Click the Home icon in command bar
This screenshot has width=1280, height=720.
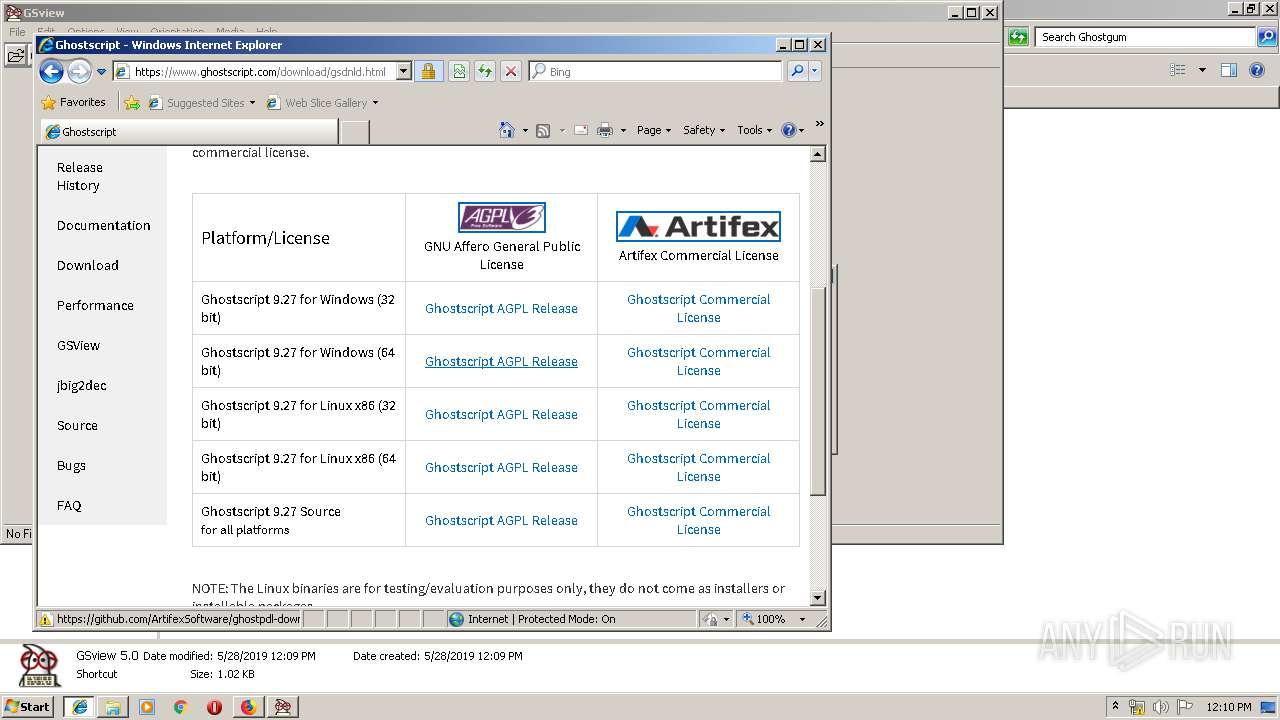tap(507, 130)
